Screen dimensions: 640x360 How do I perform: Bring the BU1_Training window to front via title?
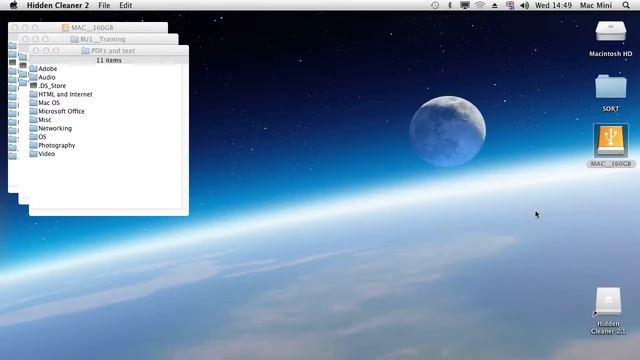pyautogui.click(x=103, y=39)
